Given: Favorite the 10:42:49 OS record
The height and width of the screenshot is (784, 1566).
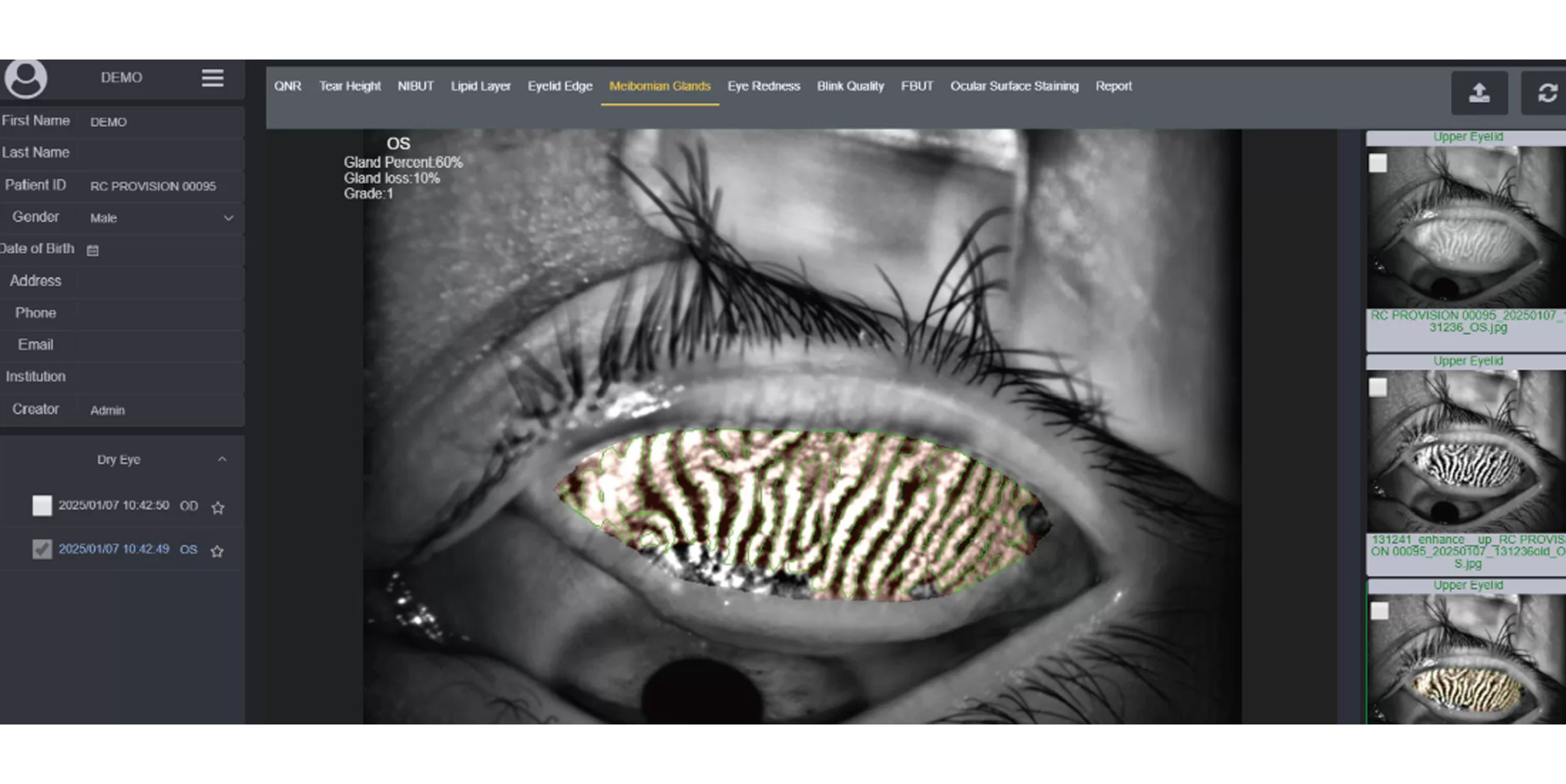Looking at the screenshot, I should point(217,551).
